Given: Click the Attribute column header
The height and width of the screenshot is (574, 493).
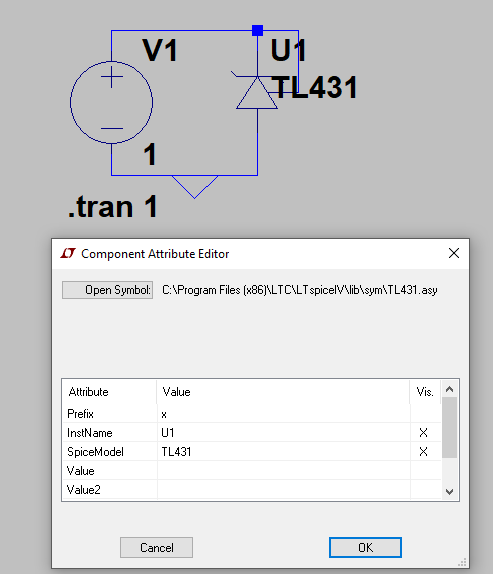Looking at the screenshot, I should pyautogui.click(x=109, y=392).
